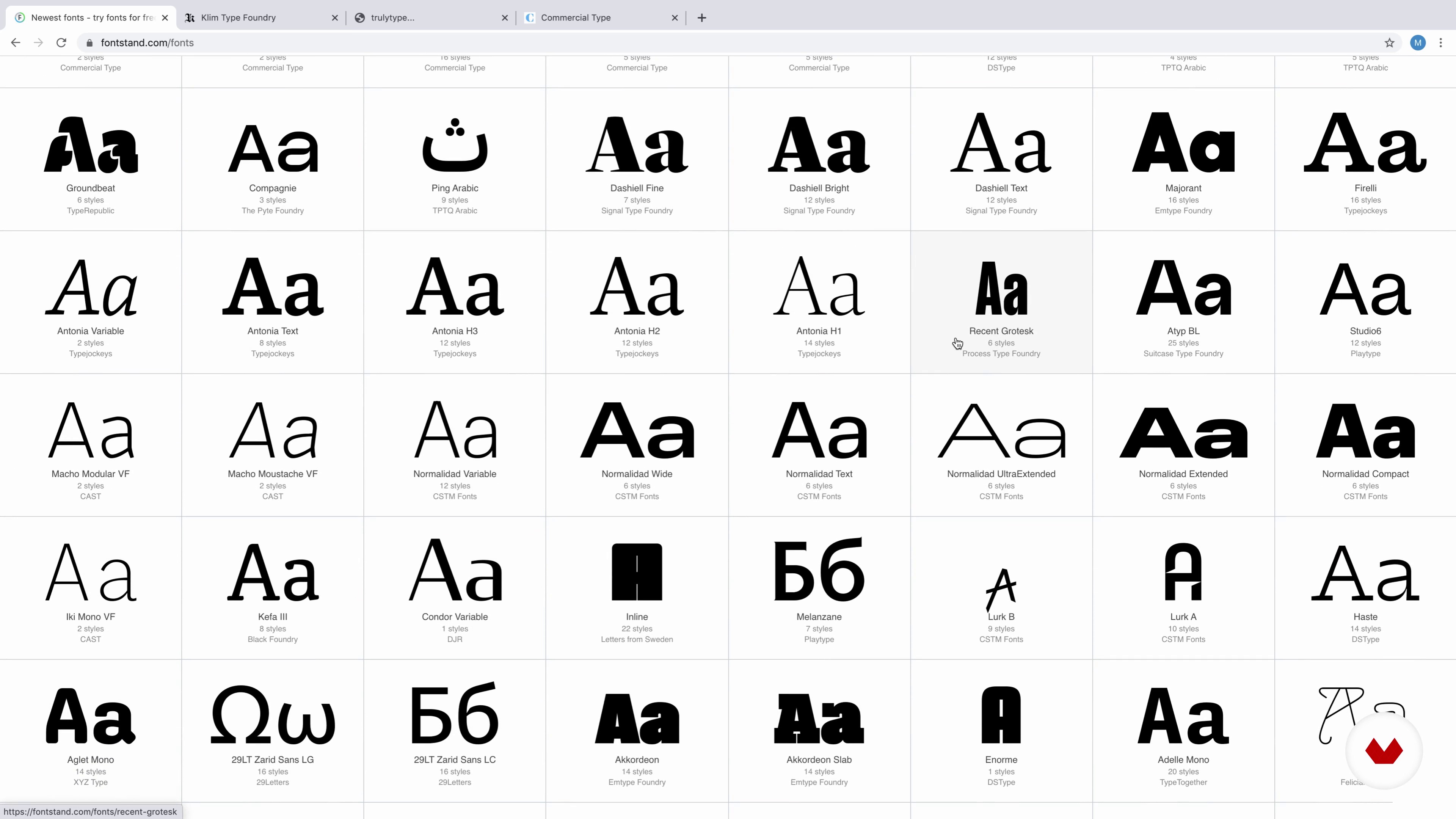Open the Ping Arabic glyph preview

point(455,145)
